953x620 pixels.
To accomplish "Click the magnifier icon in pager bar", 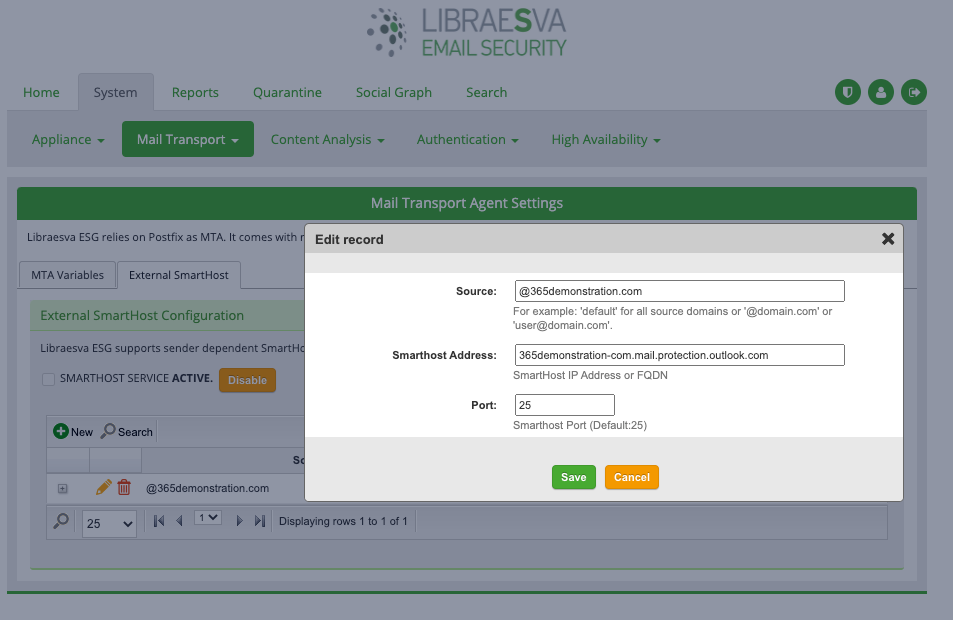I will [x=61, y=522].
